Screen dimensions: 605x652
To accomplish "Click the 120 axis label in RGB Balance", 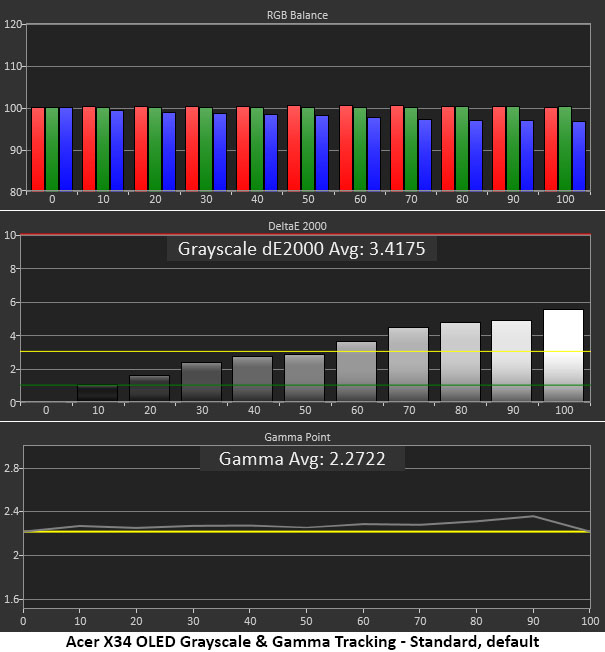I will click(12, 24).
